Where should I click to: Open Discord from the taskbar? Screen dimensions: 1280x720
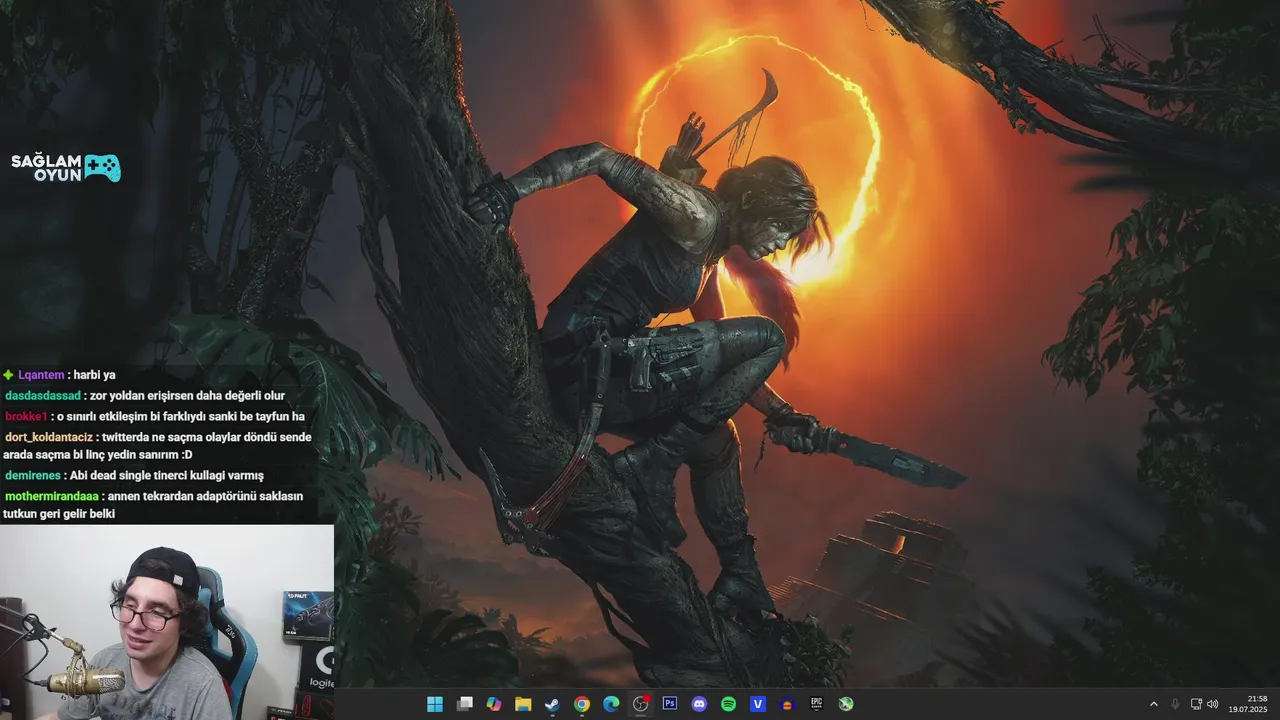pyautogui.click(x=699, y=704)
